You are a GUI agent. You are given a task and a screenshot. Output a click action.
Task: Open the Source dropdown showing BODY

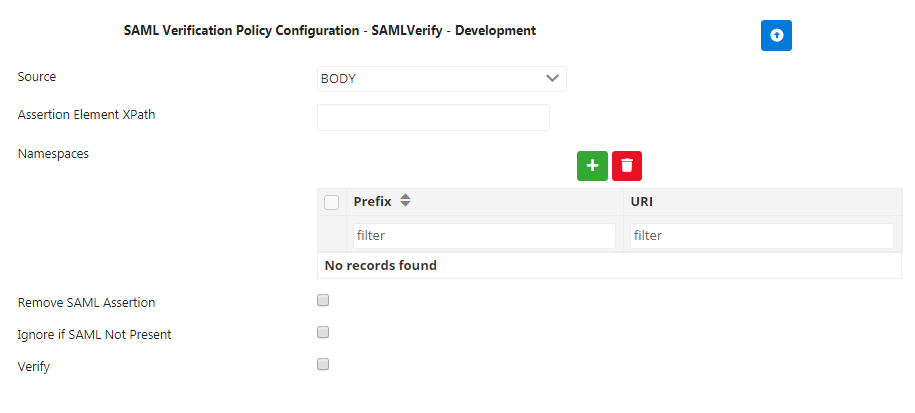coord(441,79)
